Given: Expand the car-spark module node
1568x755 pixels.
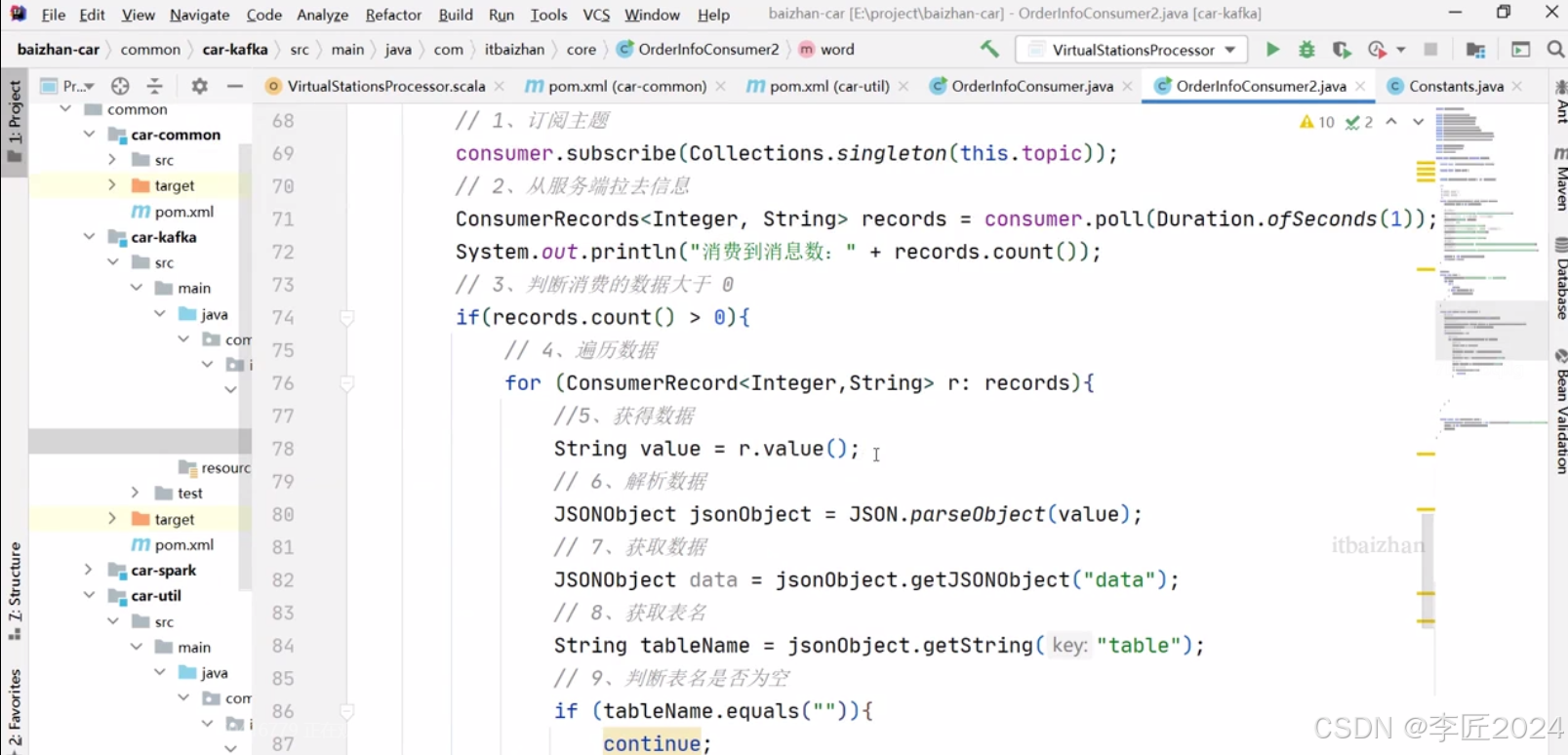Looking at the screenshot, I should (89, 570).
